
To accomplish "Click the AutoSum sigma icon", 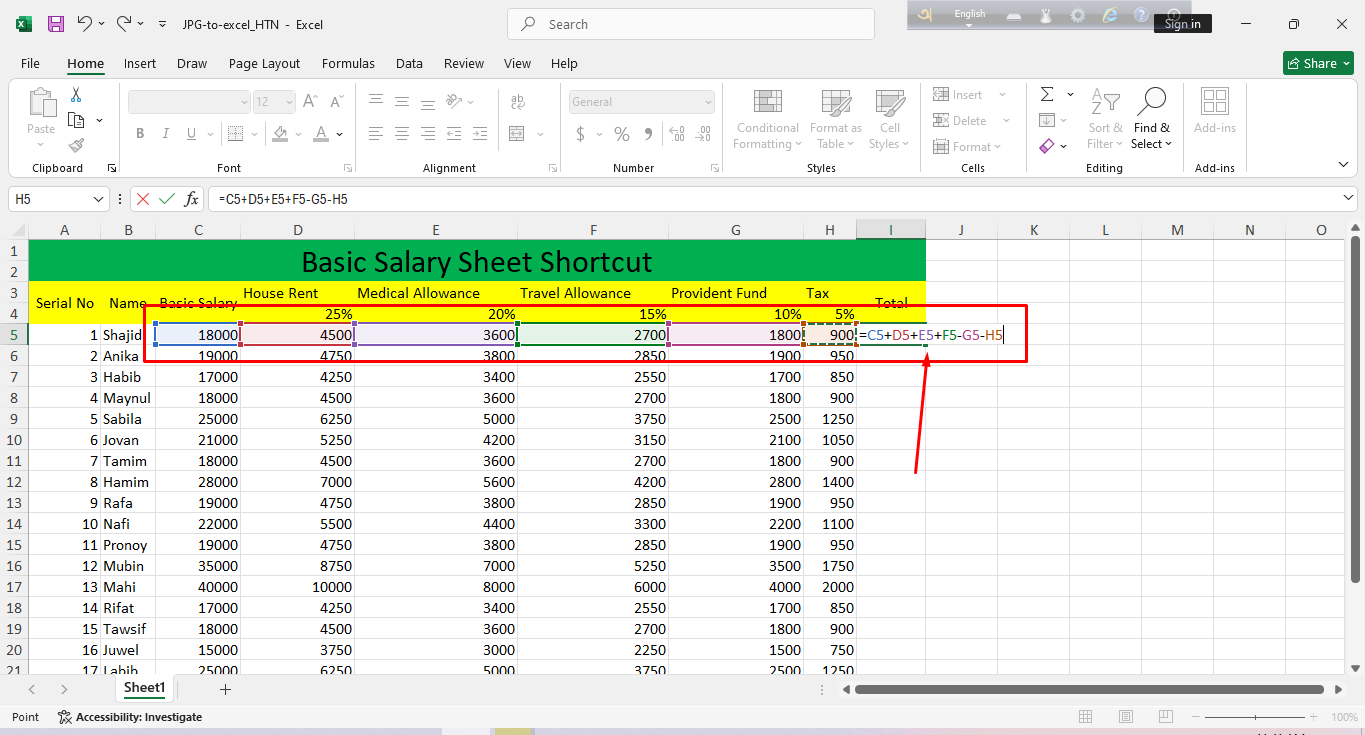I will coord(1047,95).
